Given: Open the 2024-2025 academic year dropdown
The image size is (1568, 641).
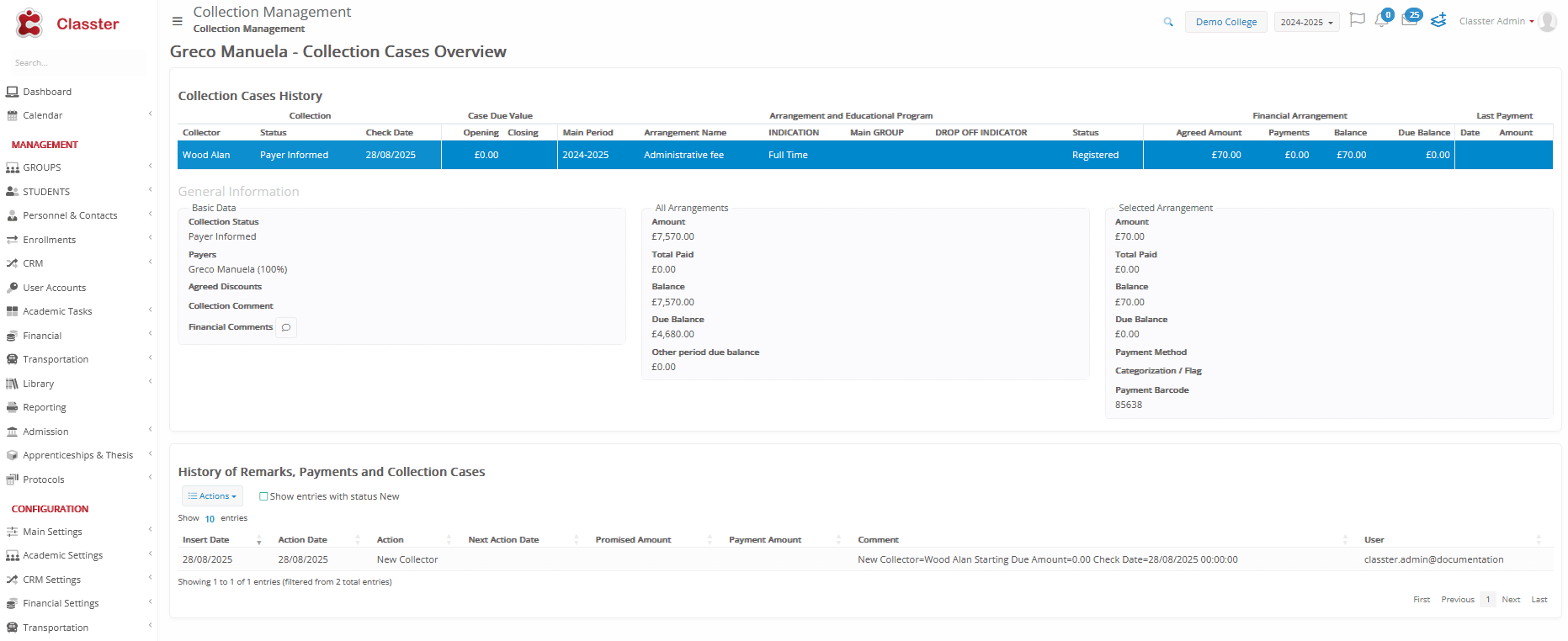Looking at the screenshot, I should tap(1305, 23).
